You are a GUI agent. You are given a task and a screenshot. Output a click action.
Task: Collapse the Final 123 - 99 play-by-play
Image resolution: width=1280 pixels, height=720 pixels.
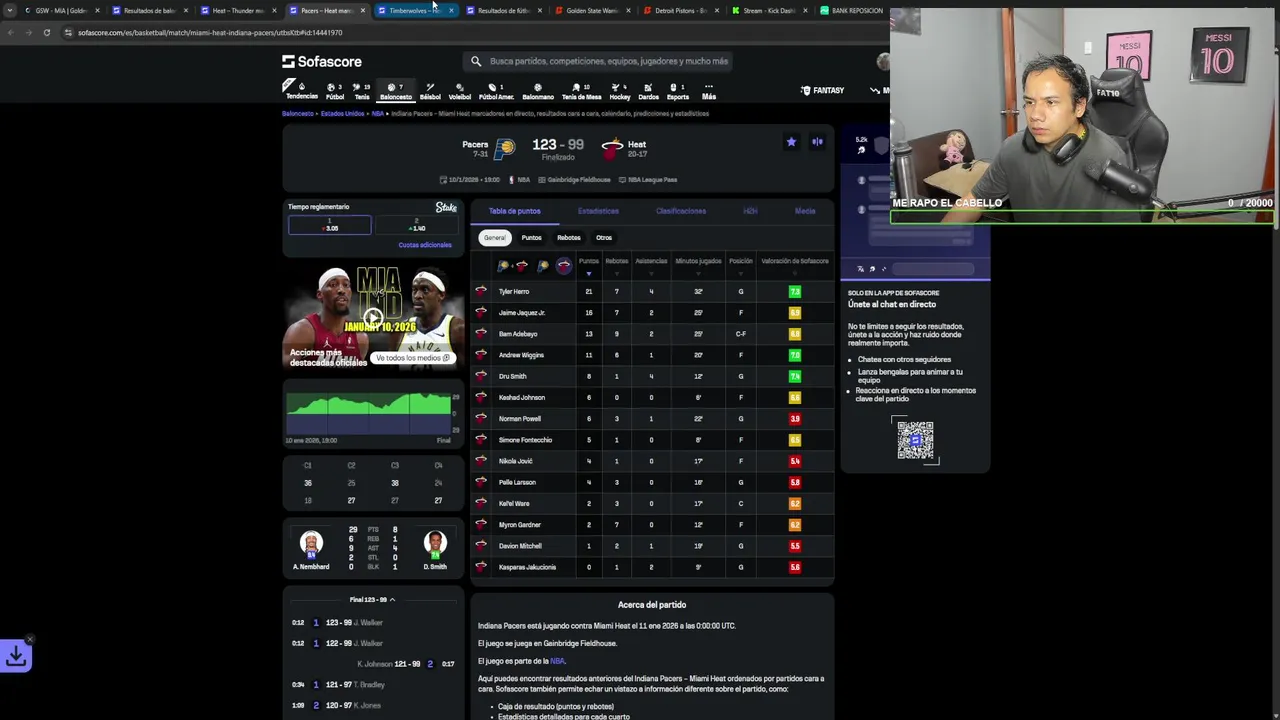(x=373, y=600)
